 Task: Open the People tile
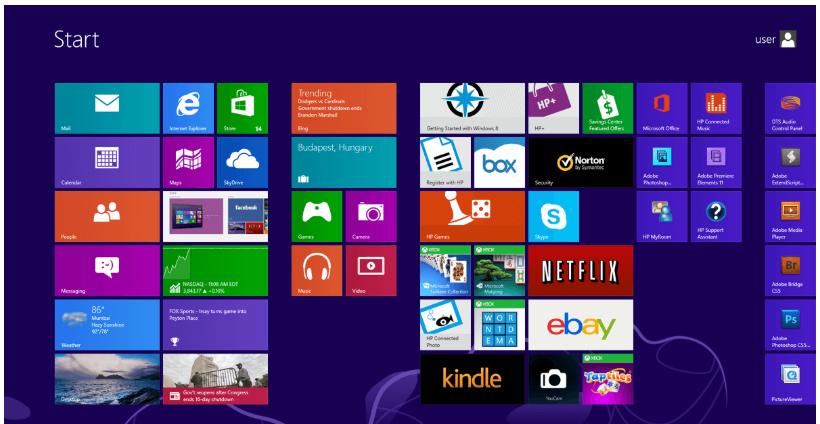(107, 216)
